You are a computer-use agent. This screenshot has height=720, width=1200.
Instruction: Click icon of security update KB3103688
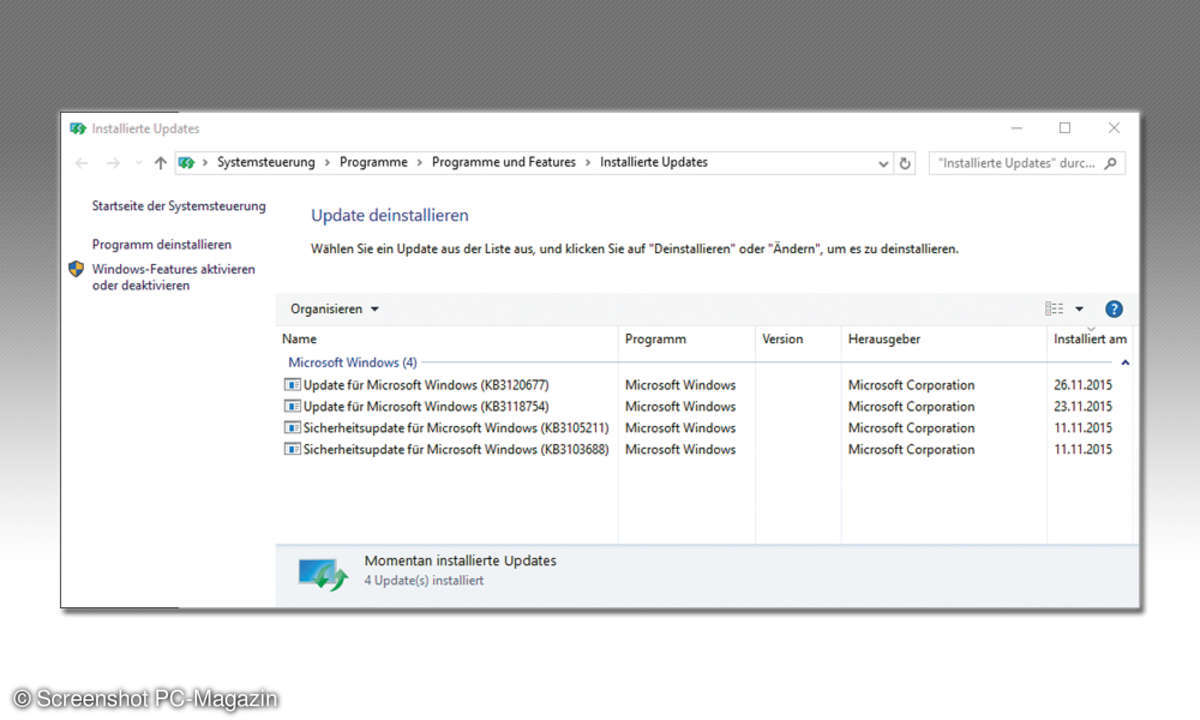pos(292,450)
